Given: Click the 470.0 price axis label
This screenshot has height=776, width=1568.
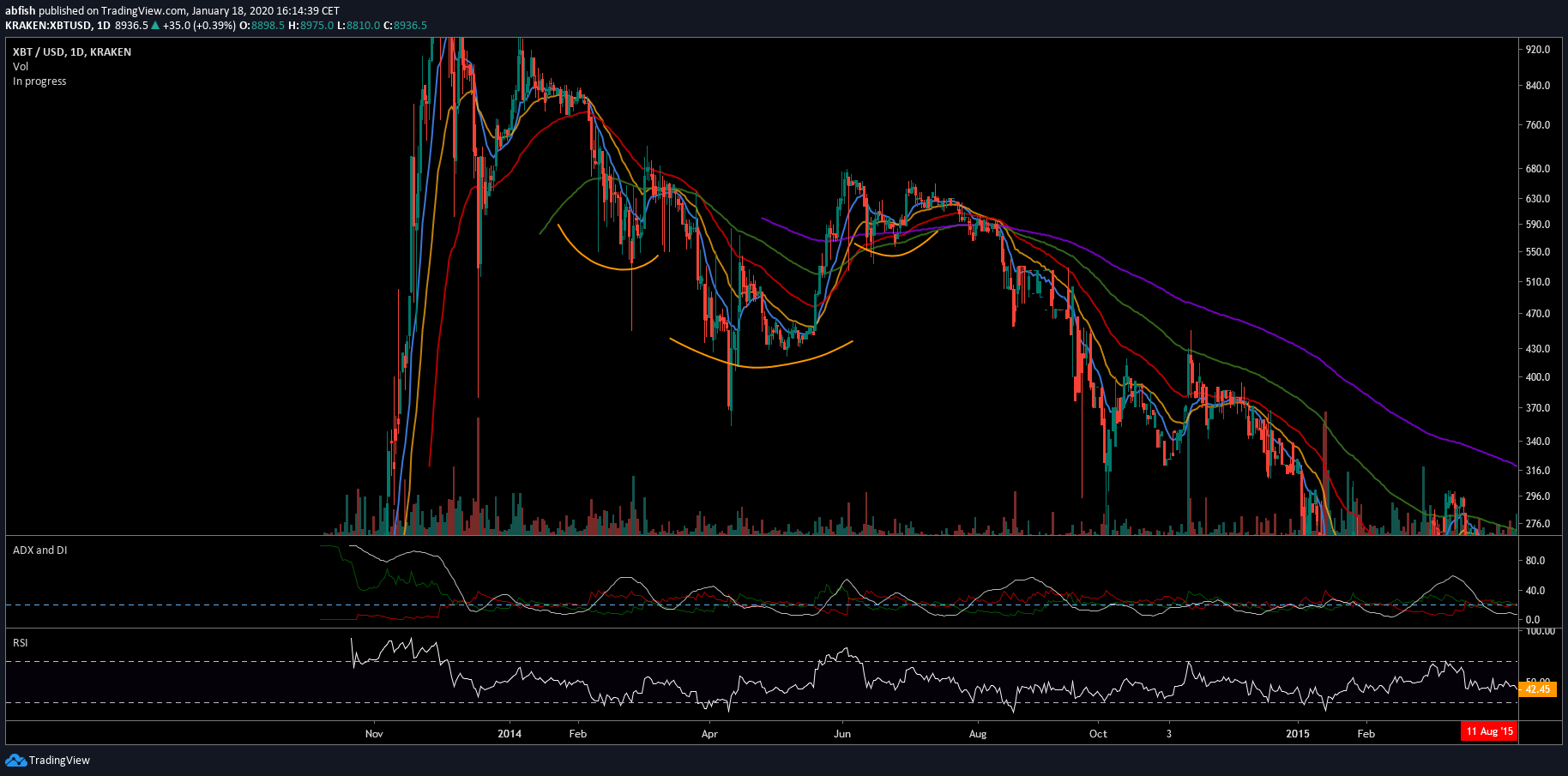Looking at the screenshot, I should [1538, 314].
